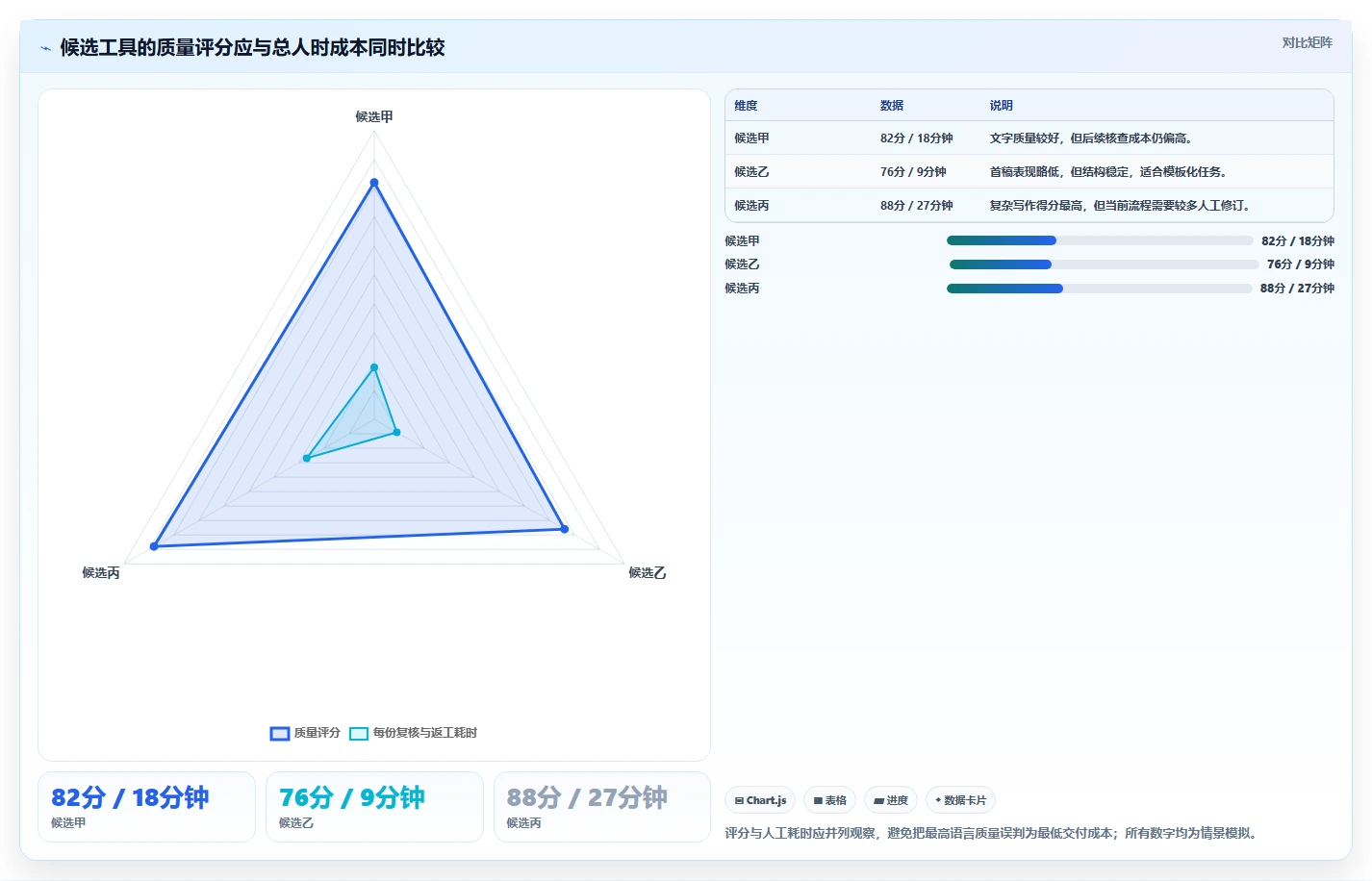Select the 维度 column header
This screenshot has height=881, width=1372.
(746, 106)
